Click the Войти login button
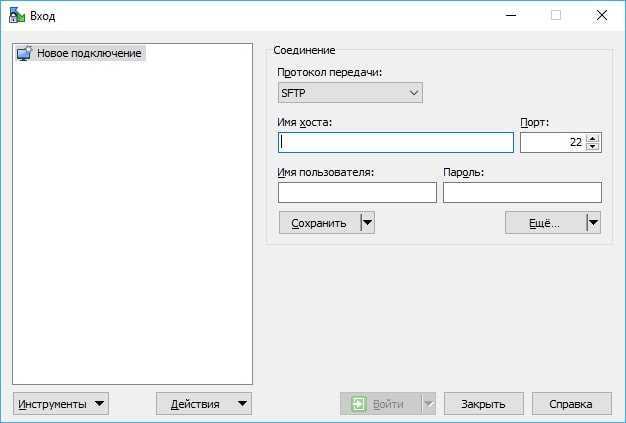The width and height of the screenshot is (626, 423). (380, 404)
